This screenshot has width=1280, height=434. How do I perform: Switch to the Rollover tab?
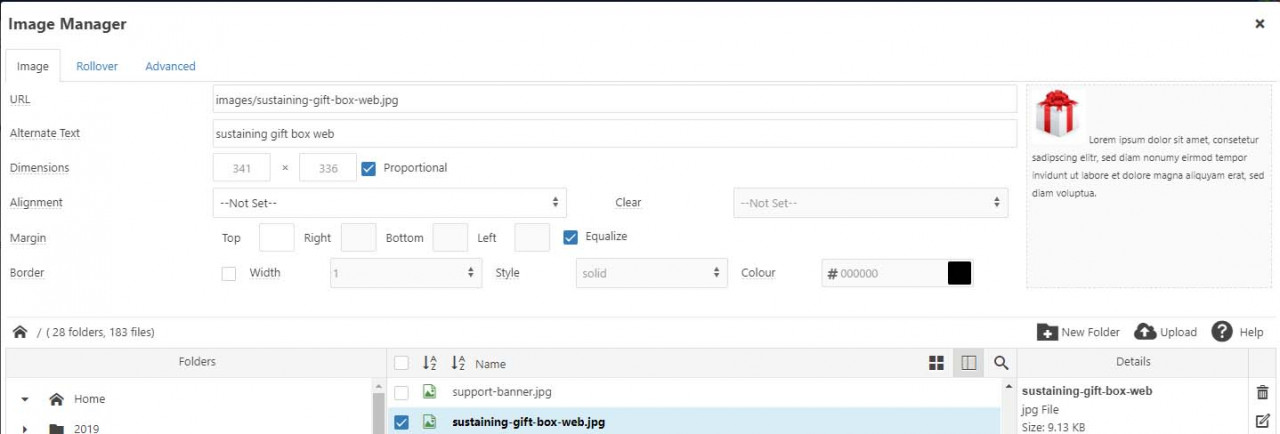point(97,66)
